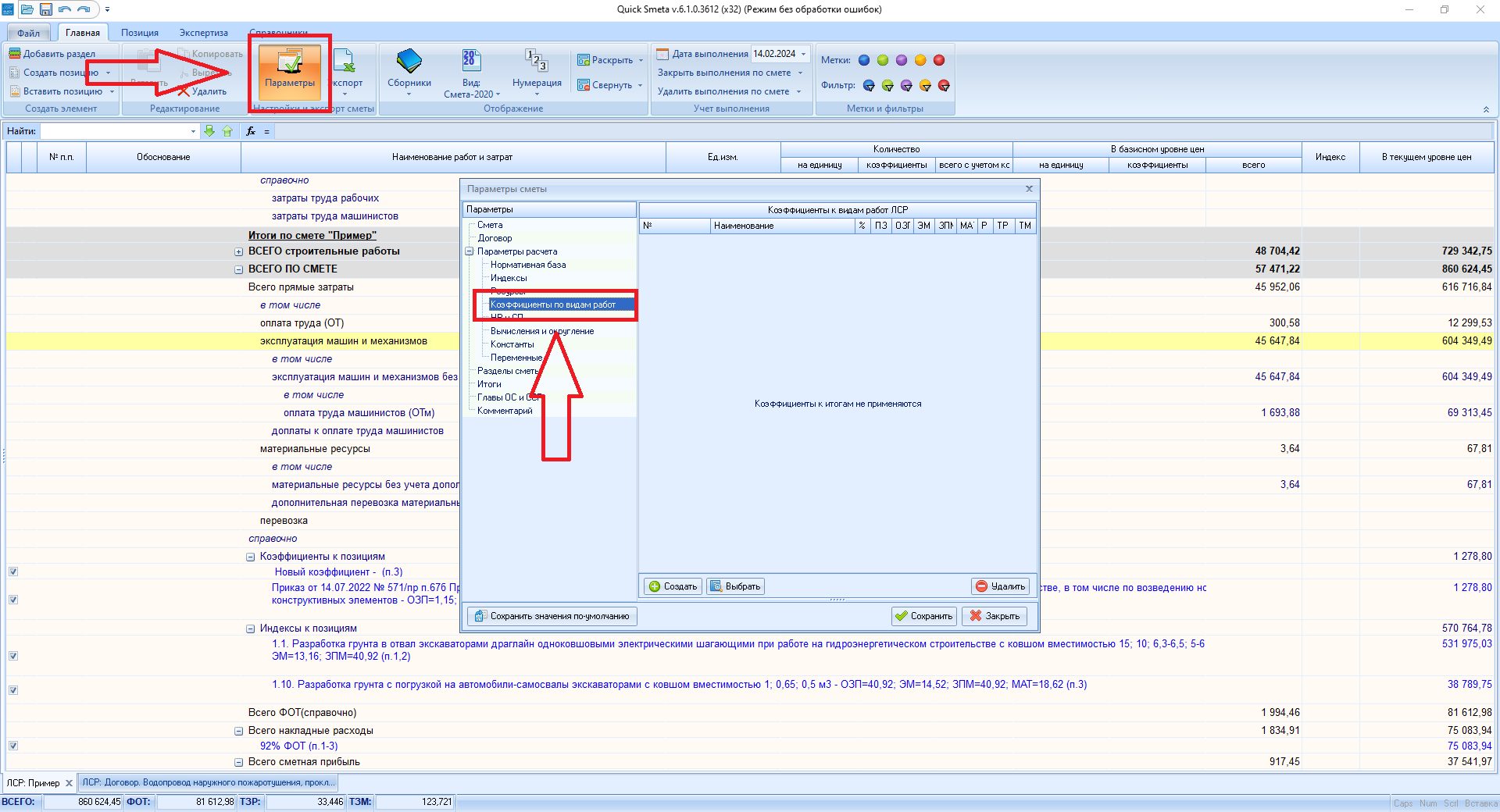Redo action in quick access toolbar
The height and width of the screenshot is (812, 1500).
point(84,9)
